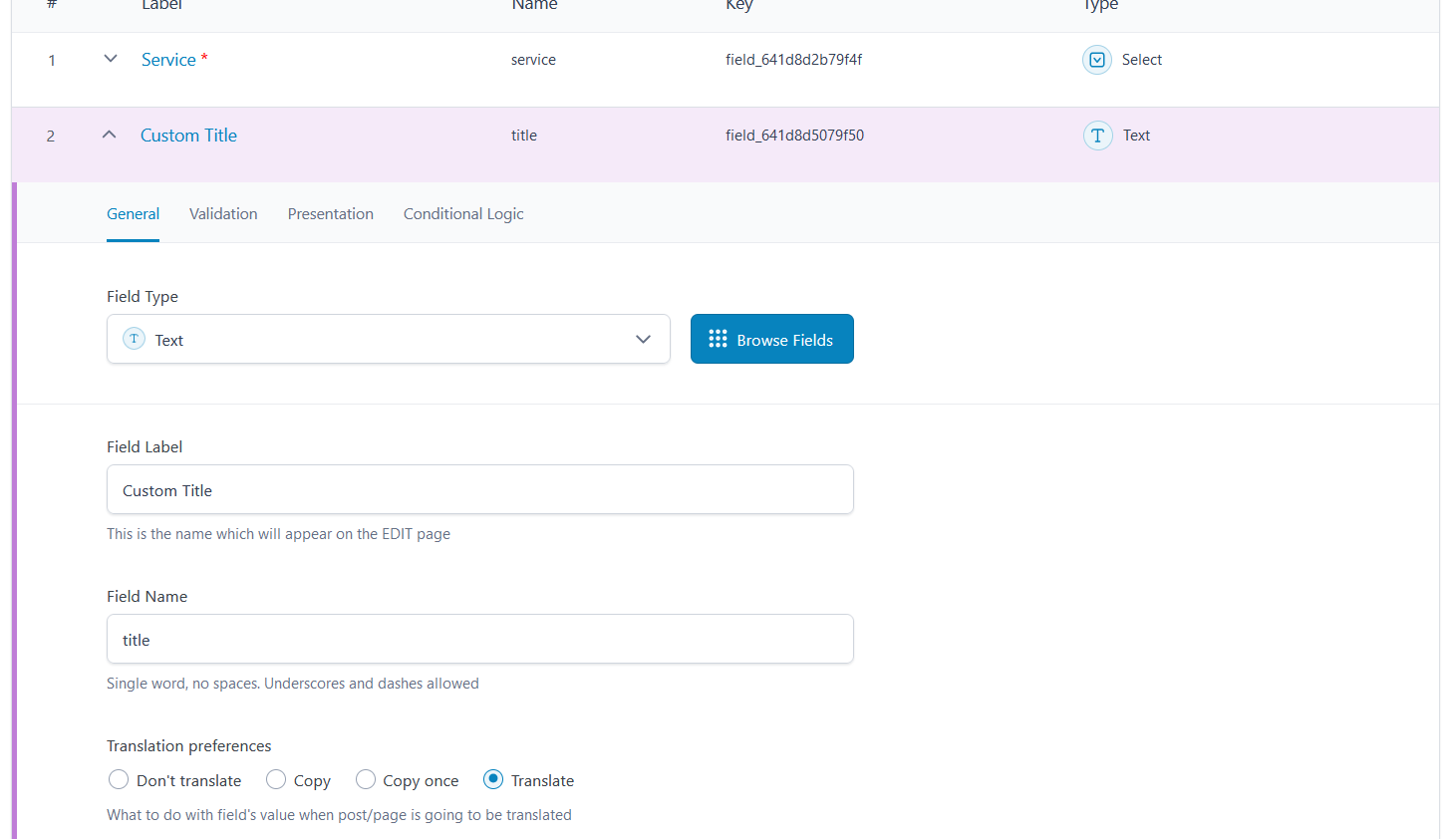Click the 'Select' type text in Service row
The height and width of the screenshot is (839, 1456).
1142,60
